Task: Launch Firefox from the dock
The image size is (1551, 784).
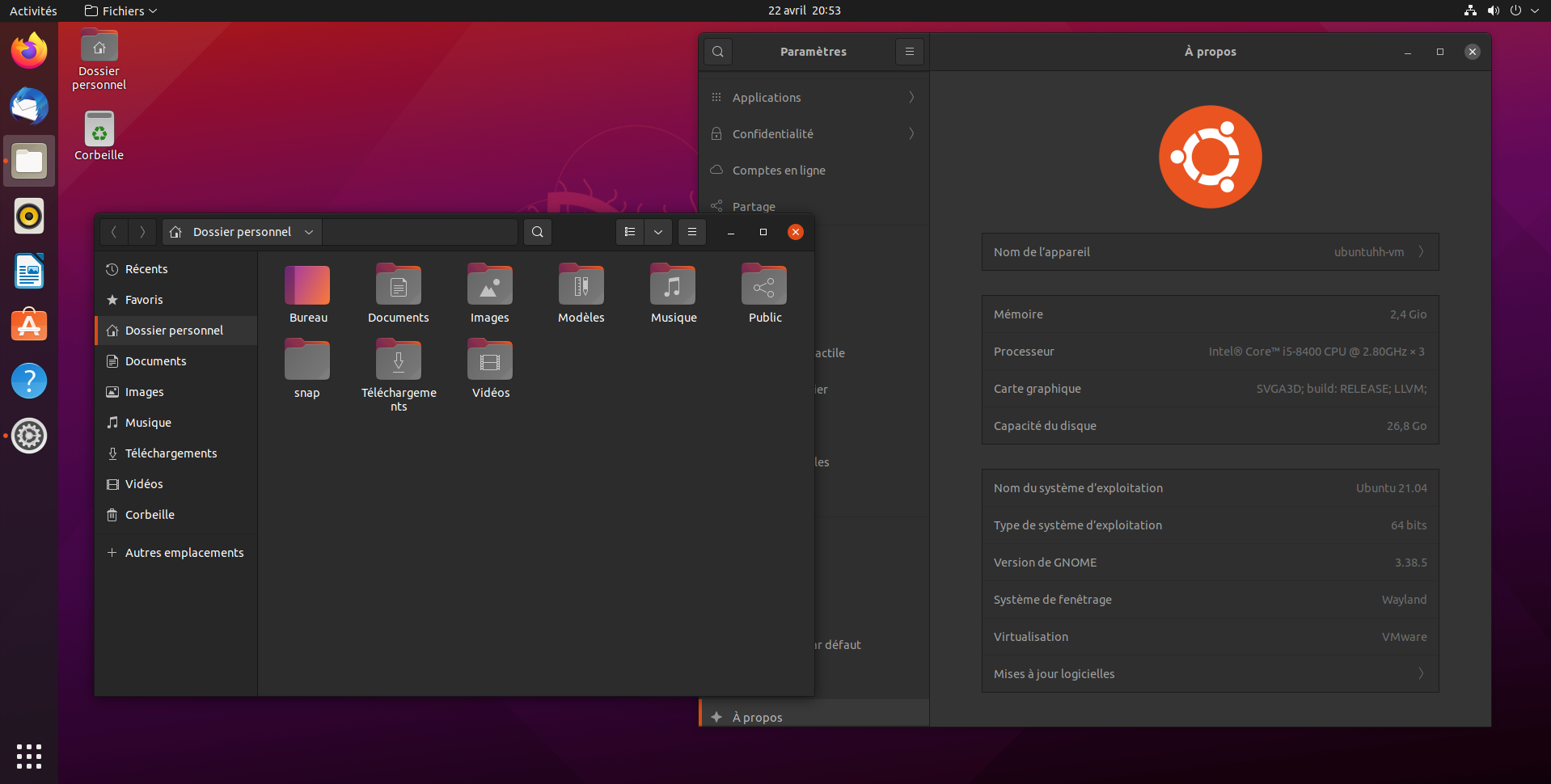Action: tap(28, 50)
